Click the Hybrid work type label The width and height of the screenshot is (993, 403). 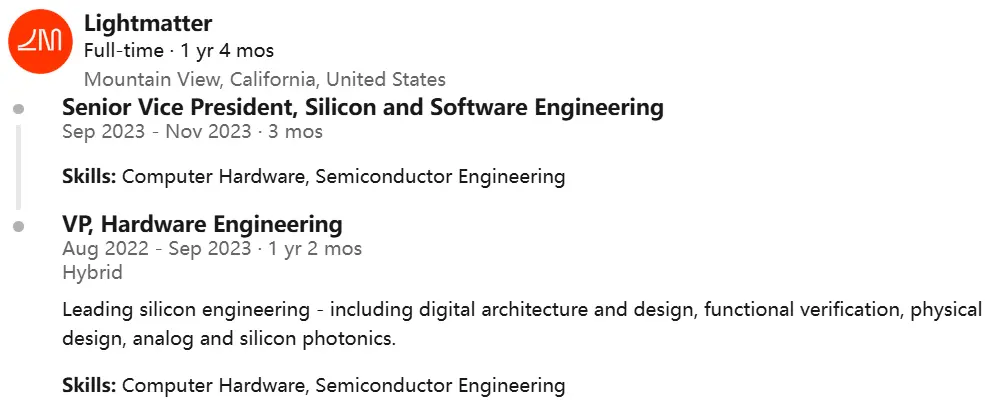click(x=92, y=272)
